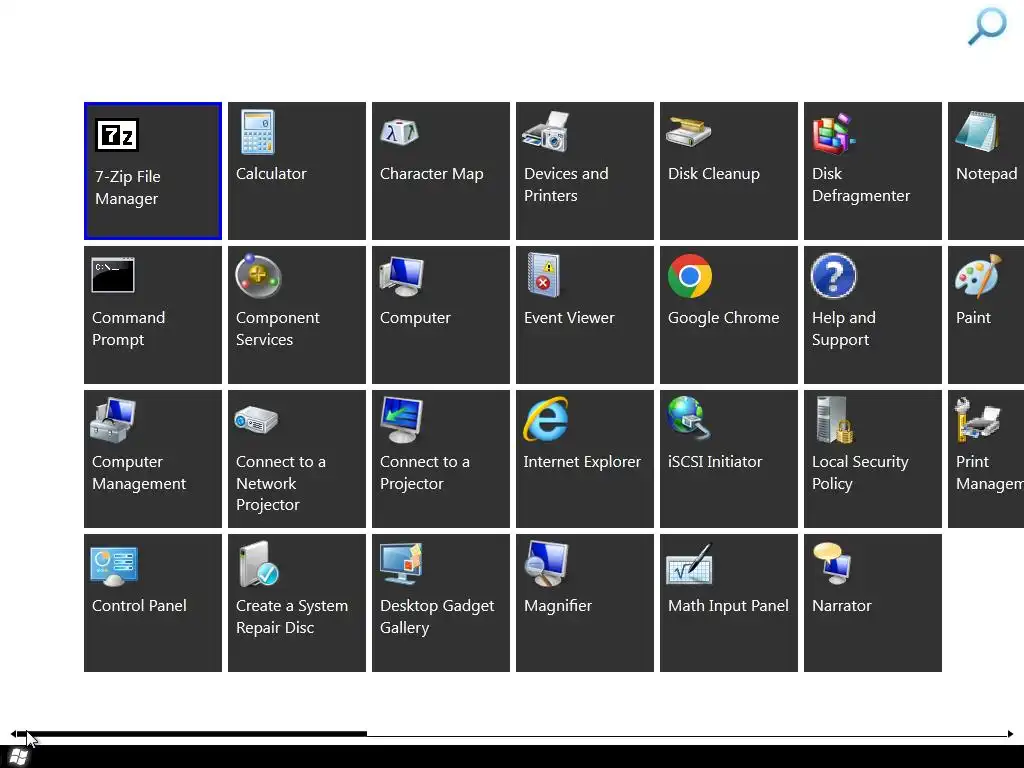Viewport: 1024px width, 768px height.
Task: Open the Desktop Gadget Gallery icon
Action: 402,564
